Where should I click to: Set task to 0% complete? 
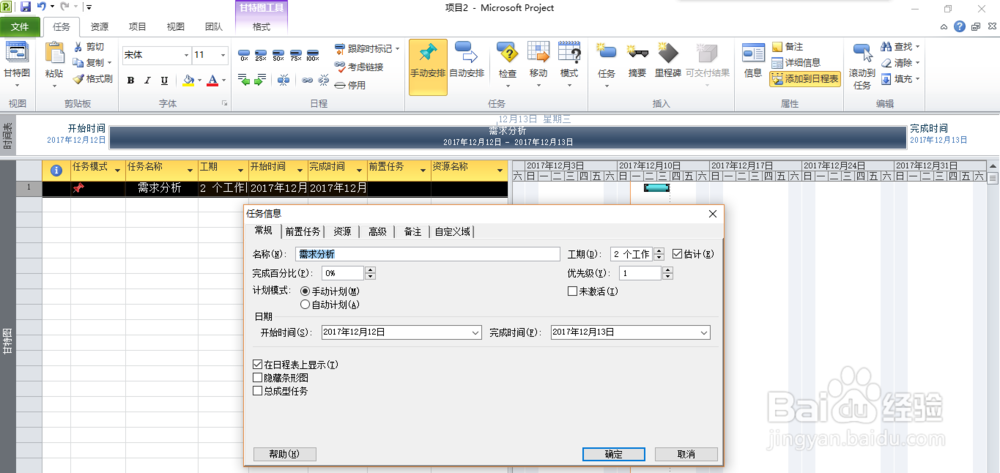[244, 55]
